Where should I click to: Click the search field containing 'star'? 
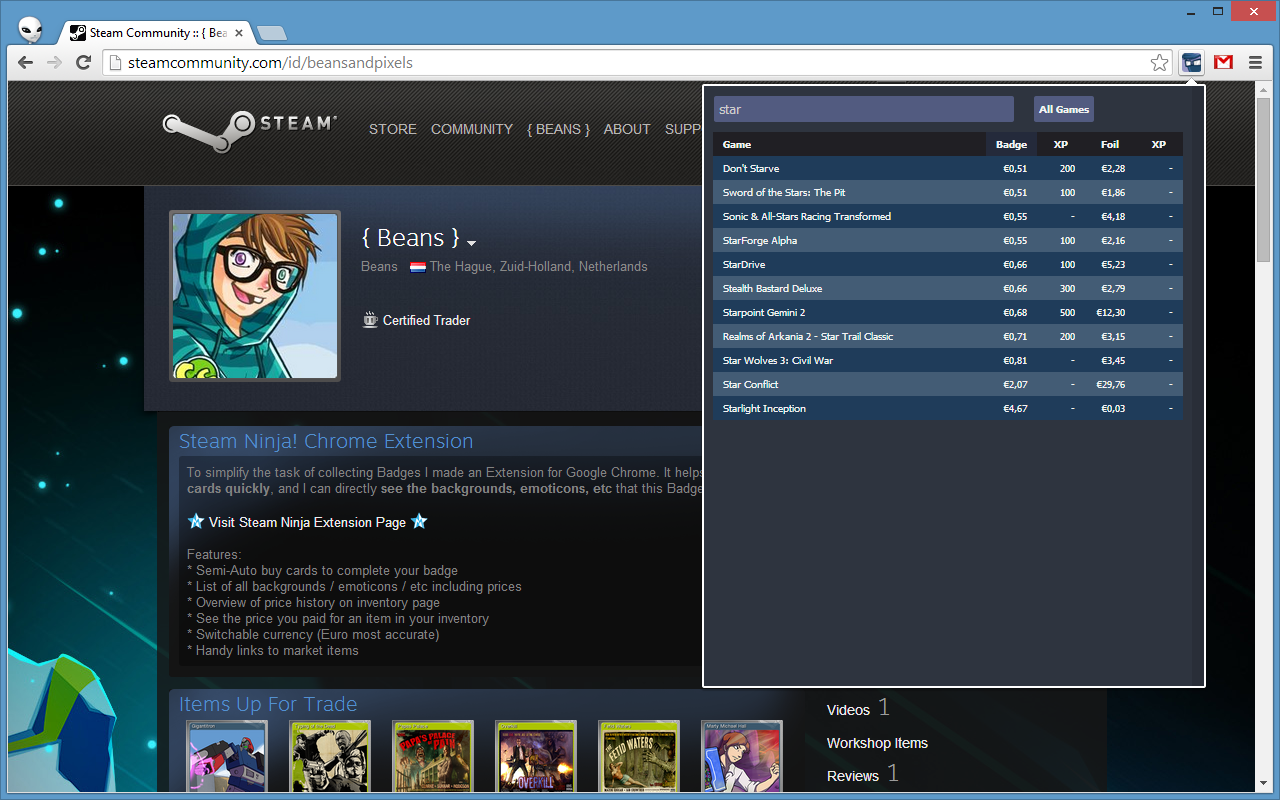pos(863,109)
